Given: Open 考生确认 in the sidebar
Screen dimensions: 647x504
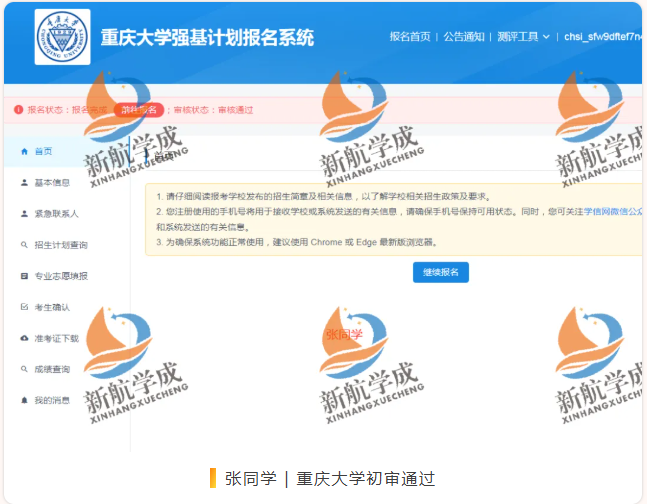Looking at the screenshot, I should [52, 307].
